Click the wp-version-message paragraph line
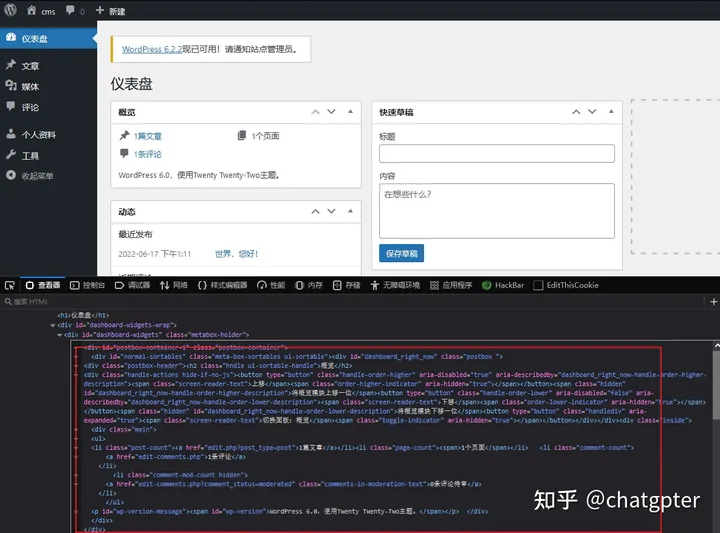The height and width of the screenshot is (533, 720). coord(289,511)
